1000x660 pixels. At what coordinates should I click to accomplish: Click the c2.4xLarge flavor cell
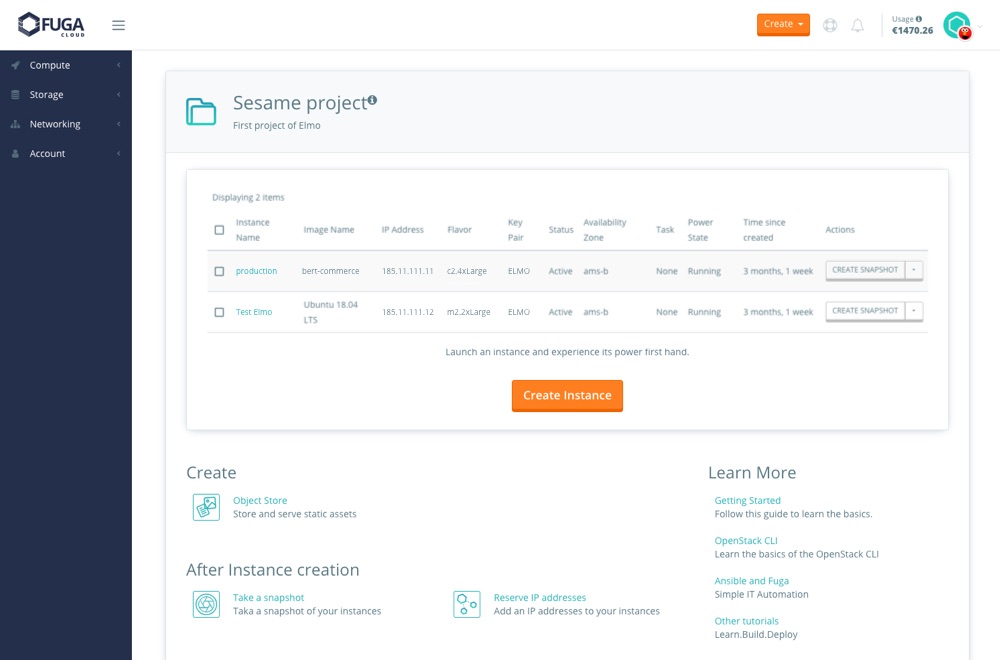pyautogui.click(x=467, y=271)
